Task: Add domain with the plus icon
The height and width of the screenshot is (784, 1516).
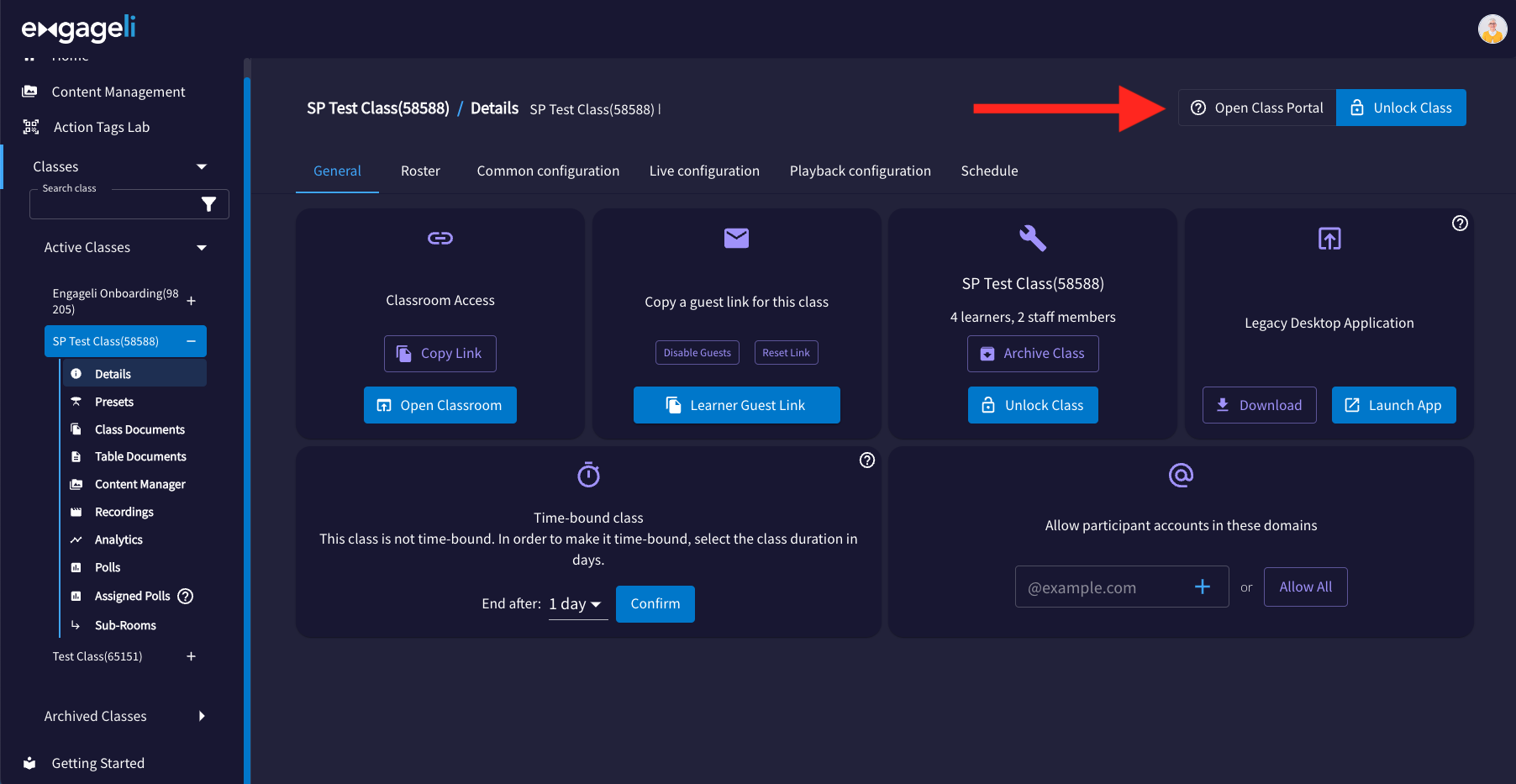Action: tap(1203, 587)
